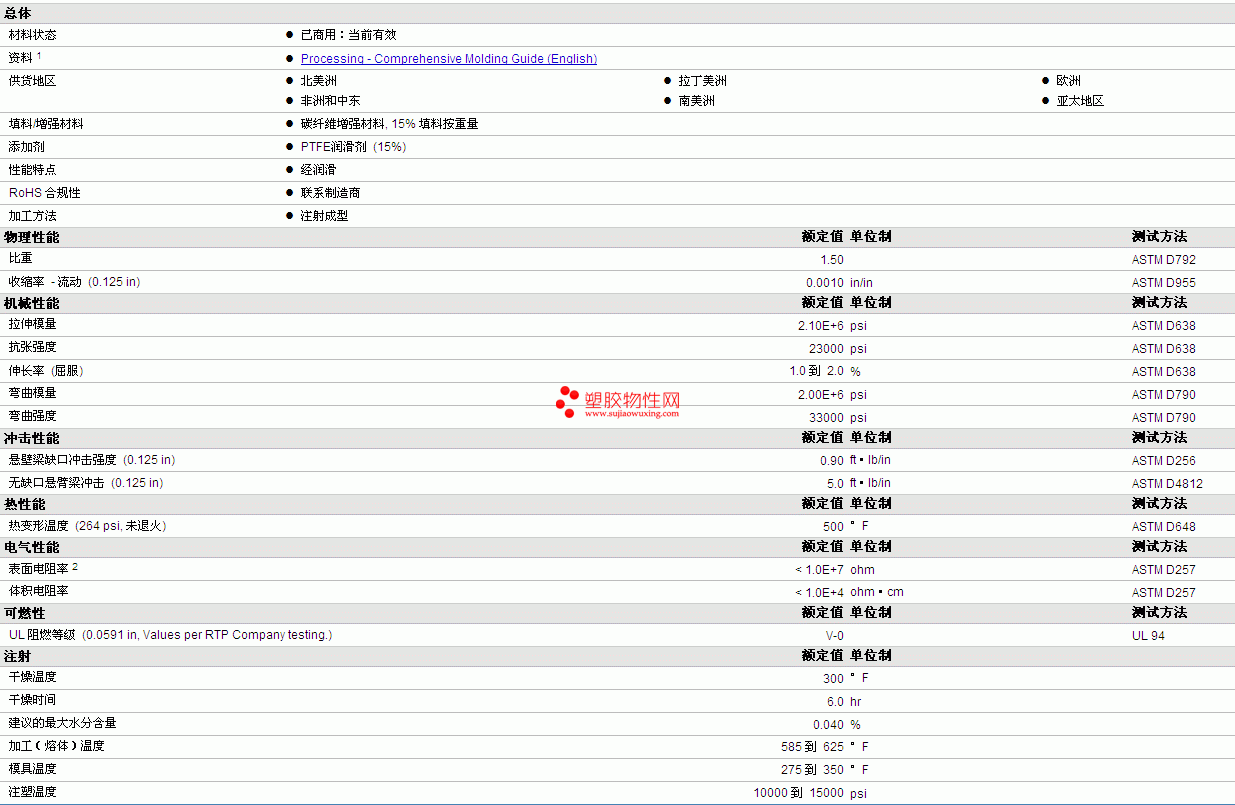Select the 总体 section header
Screen dimensions: 1235x805
click(x=18, y=13)
